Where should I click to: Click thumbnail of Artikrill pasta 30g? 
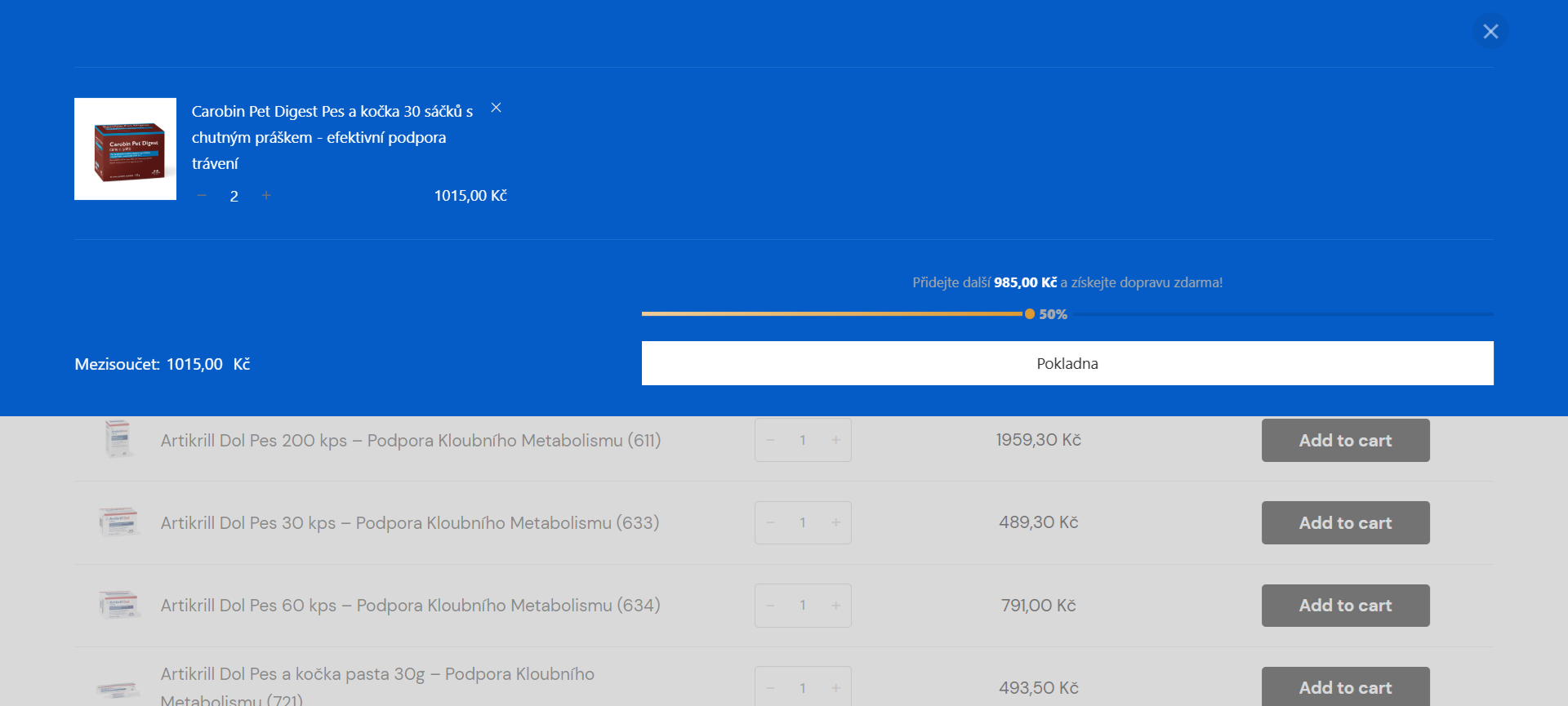click(119, 690)
